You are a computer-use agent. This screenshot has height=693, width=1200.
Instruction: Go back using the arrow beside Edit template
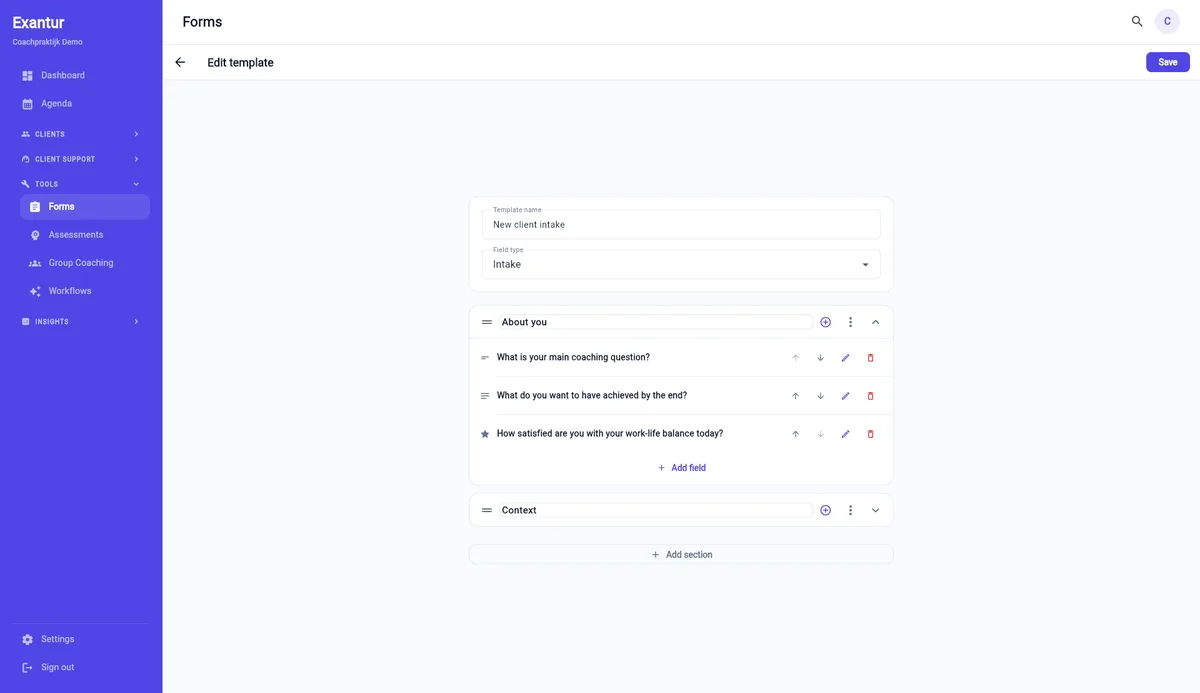coord(180,62)
